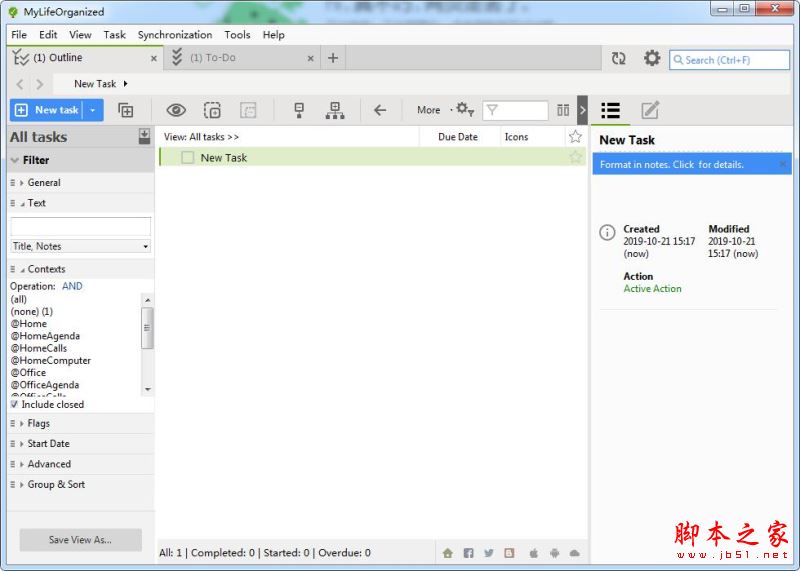800x571 pixels.
Task: Click the synchronize icon
Action: (618, 58)
